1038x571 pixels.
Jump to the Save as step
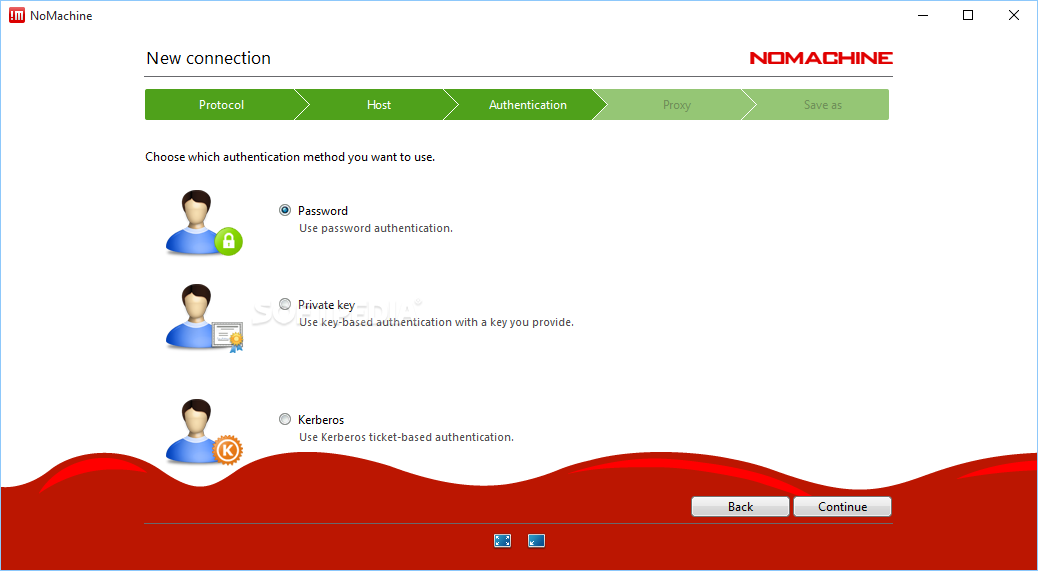[823, 105]
